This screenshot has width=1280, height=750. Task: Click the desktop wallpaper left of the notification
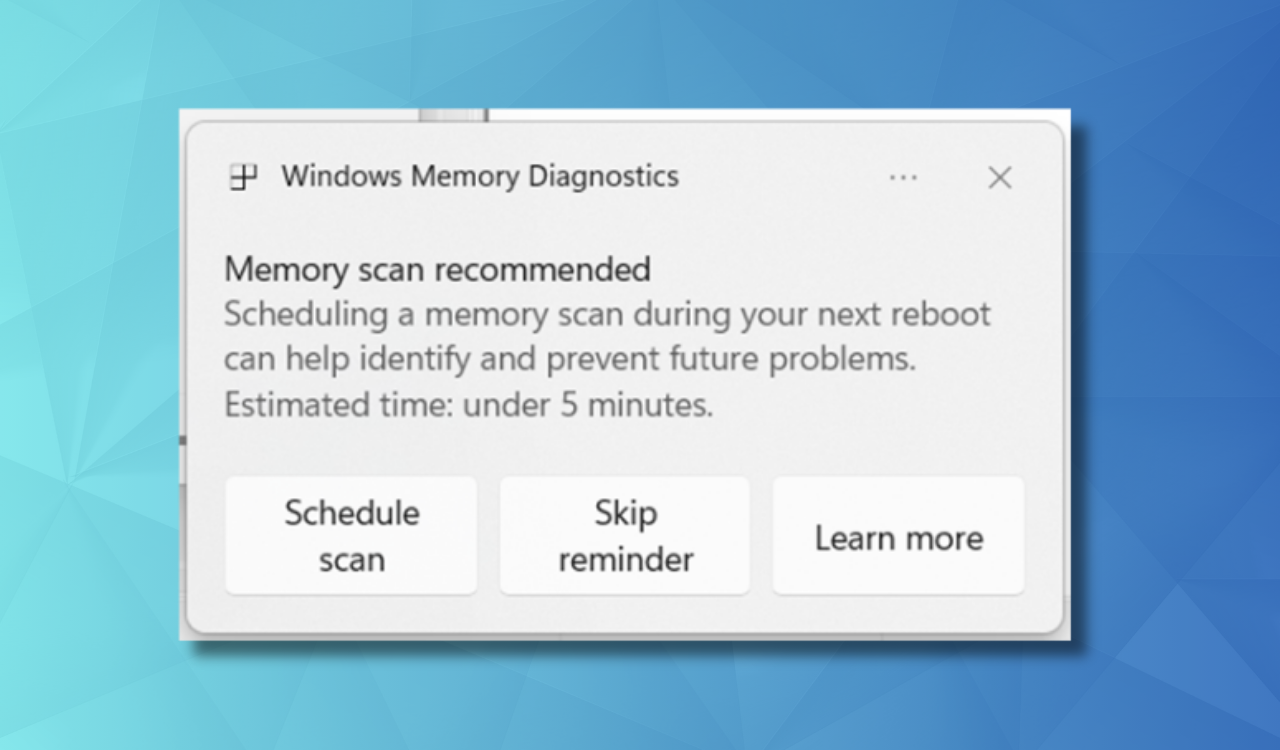(90, 380)
